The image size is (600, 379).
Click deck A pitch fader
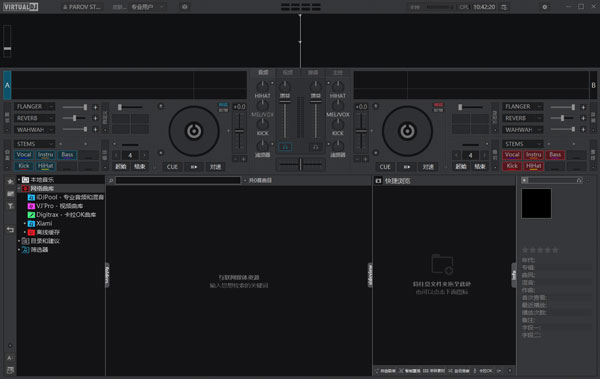240,132
